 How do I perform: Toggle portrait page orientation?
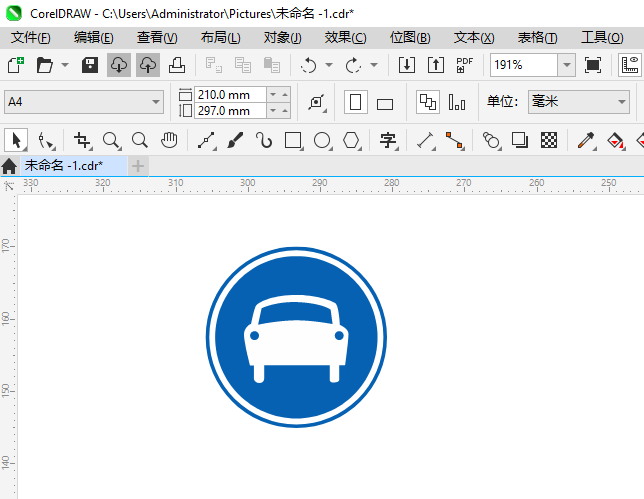[x=355, y=102]
